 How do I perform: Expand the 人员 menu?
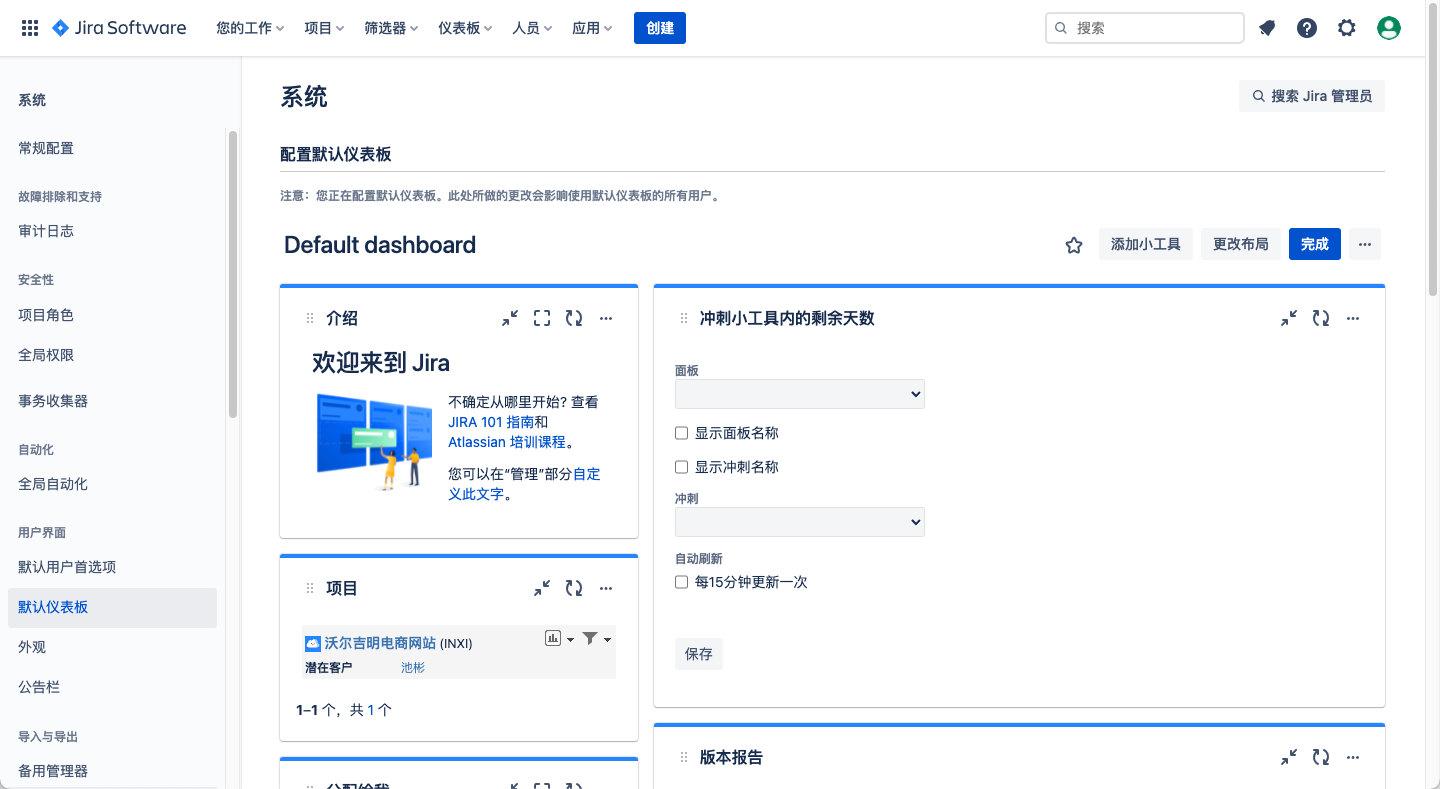[x=532, y=28]
